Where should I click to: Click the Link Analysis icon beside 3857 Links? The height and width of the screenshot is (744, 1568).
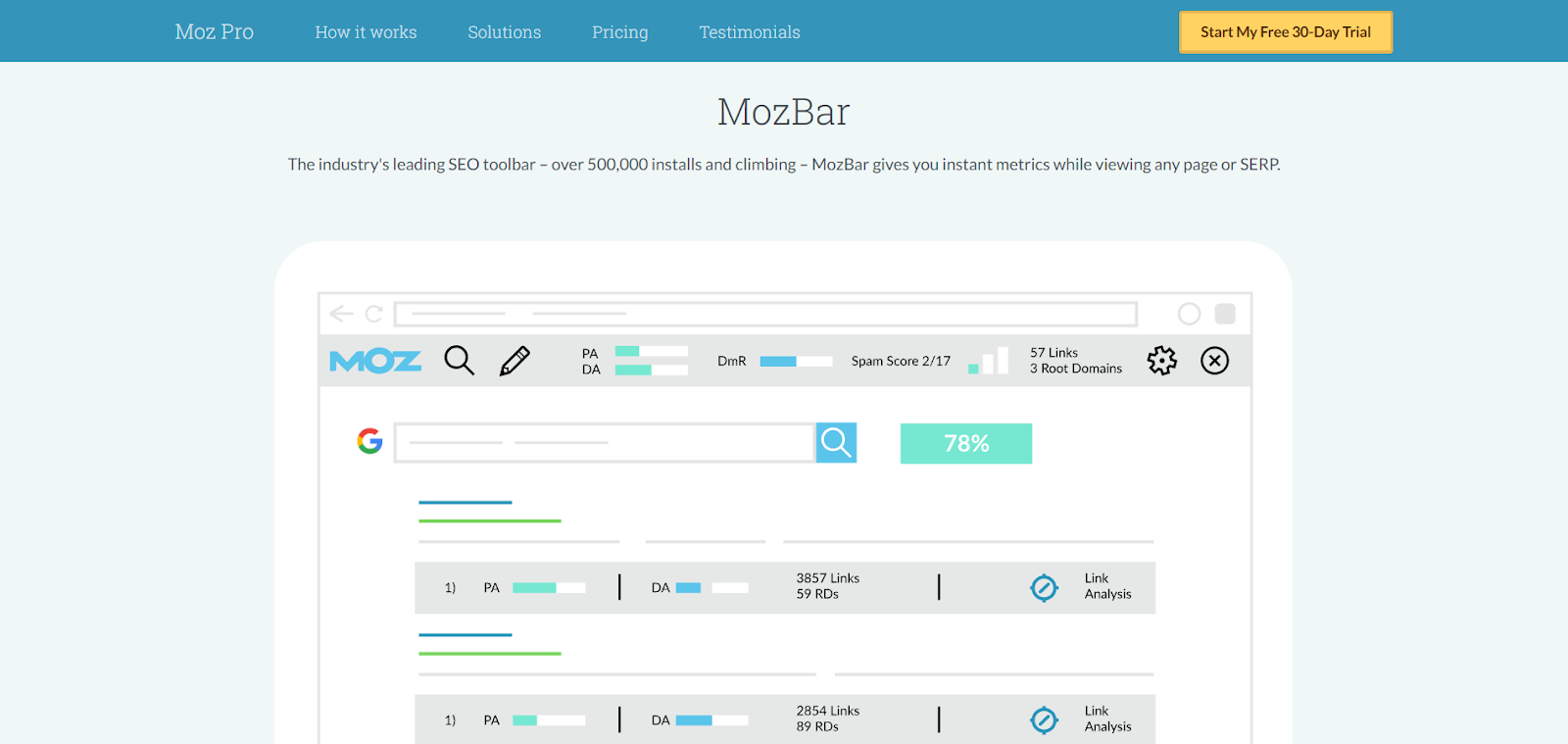[x=1044, y=587]
